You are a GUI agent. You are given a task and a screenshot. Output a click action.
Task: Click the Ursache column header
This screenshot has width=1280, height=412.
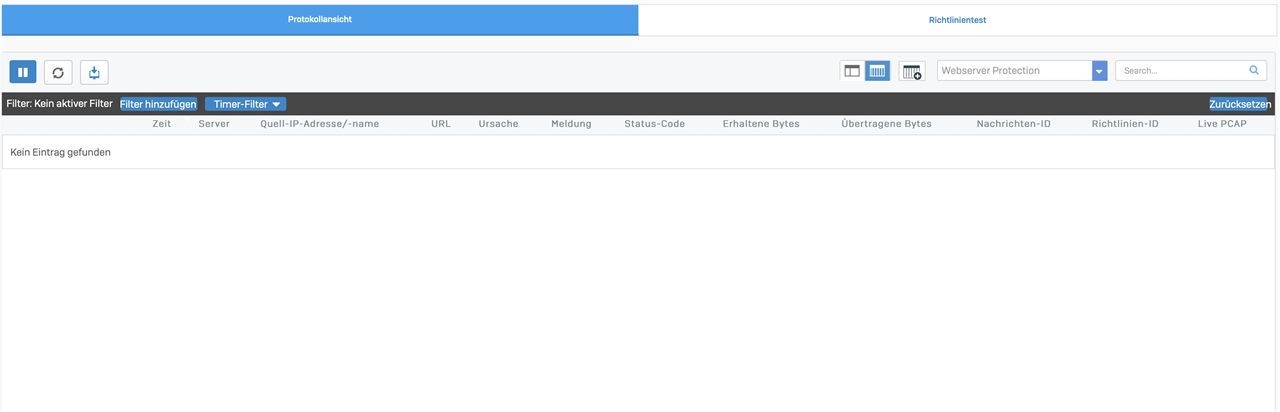tap(498, 124)
